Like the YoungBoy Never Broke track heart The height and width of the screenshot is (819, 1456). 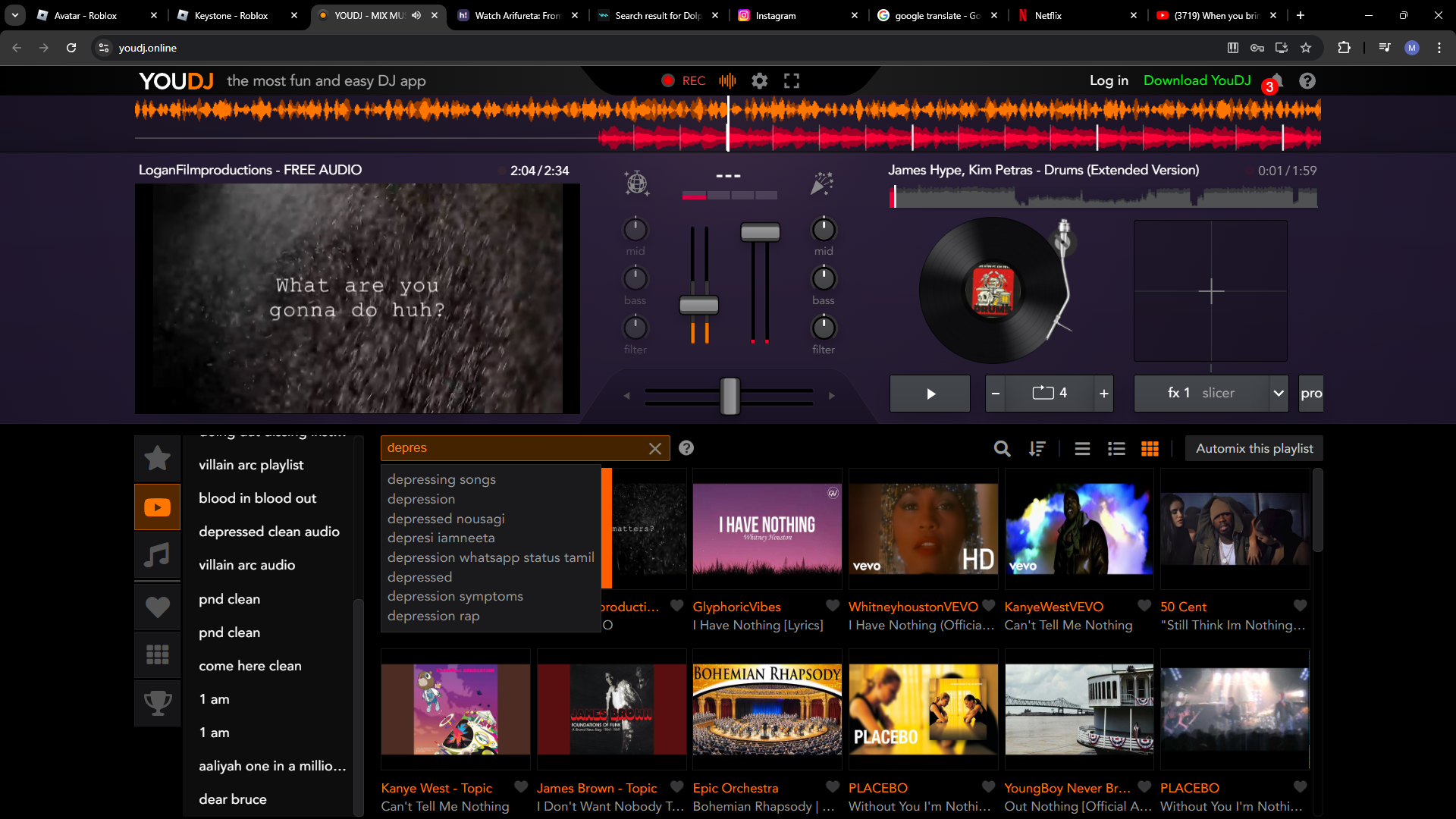click(x=1144, y=787)
